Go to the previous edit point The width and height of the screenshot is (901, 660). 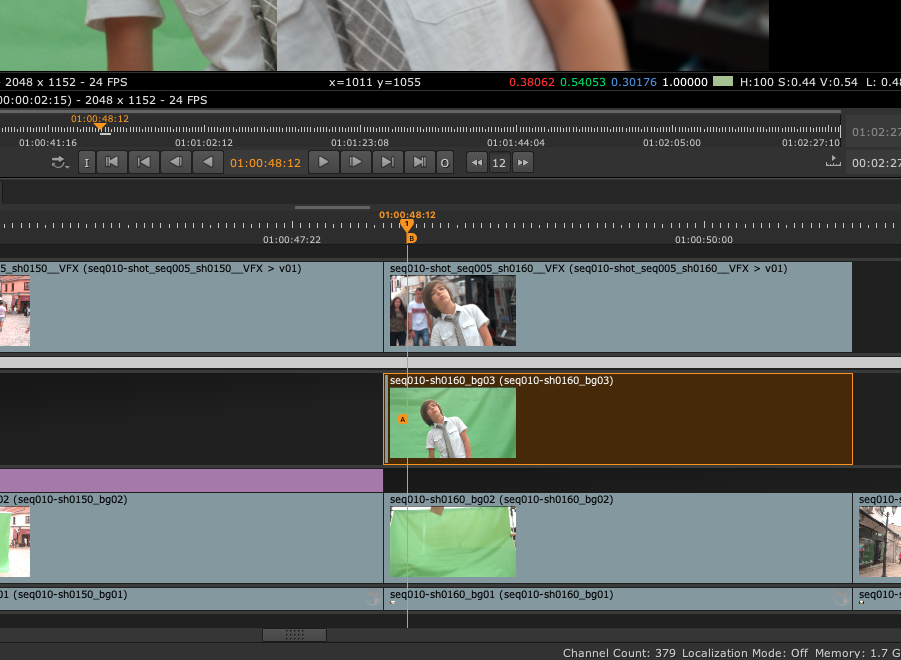[144, 162]
